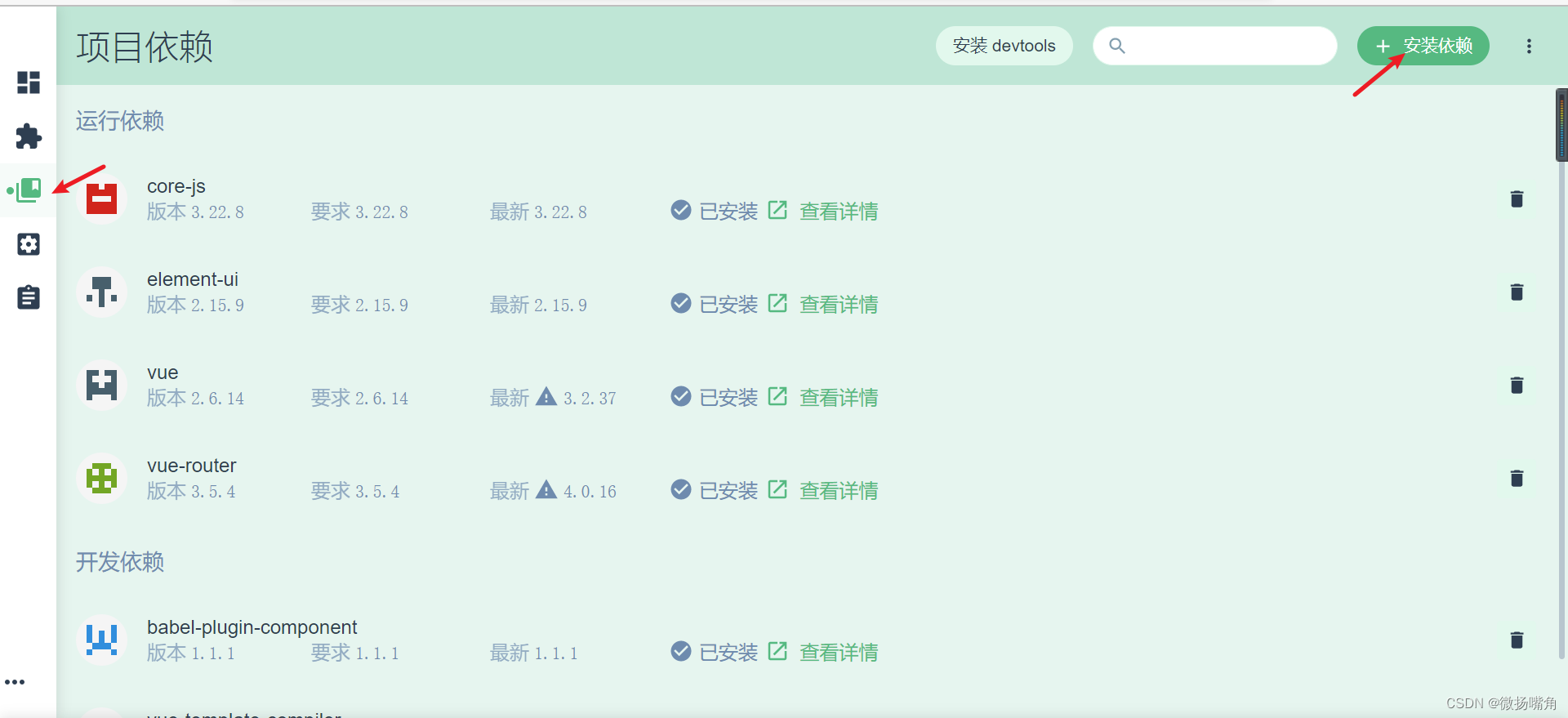Delete core-js using its trash icon
Viewport: 1568px width, 718px height.
[x=1517, y=198]
